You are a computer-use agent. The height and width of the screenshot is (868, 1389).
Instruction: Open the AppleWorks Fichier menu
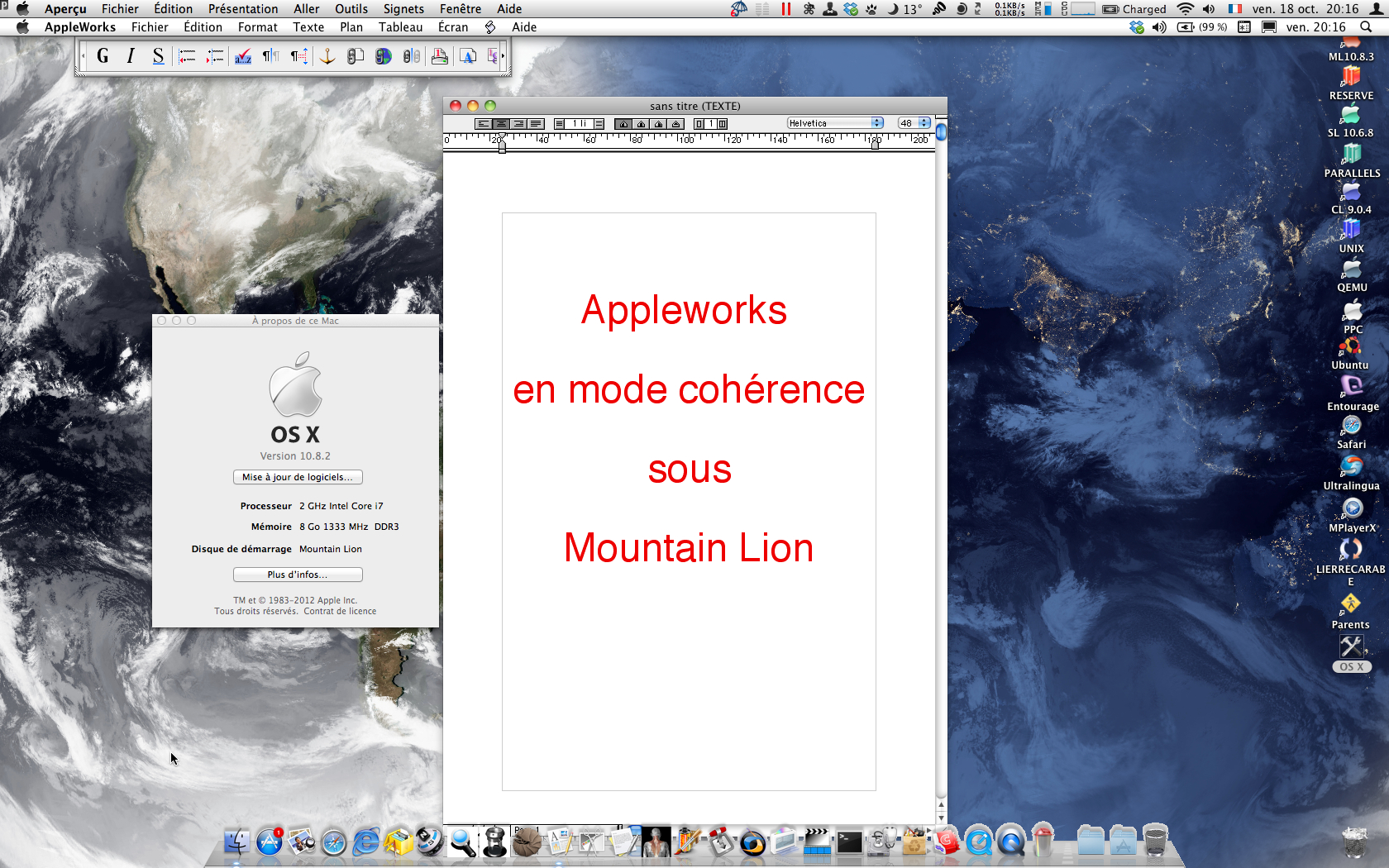150,27
